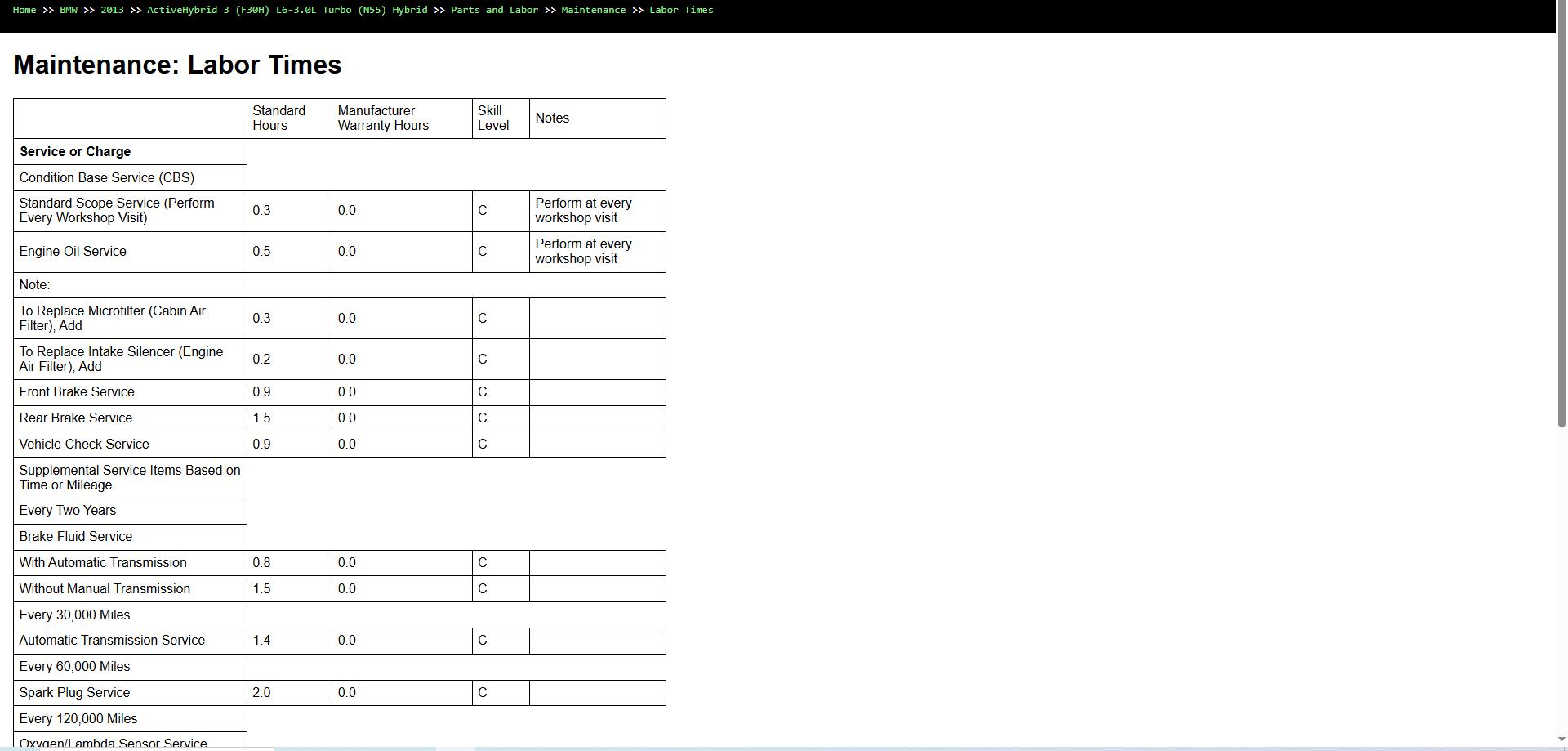This screenshot has height=751, width=1568.
Task: Click Every 30,000 Miles row label
Action: 130,615
